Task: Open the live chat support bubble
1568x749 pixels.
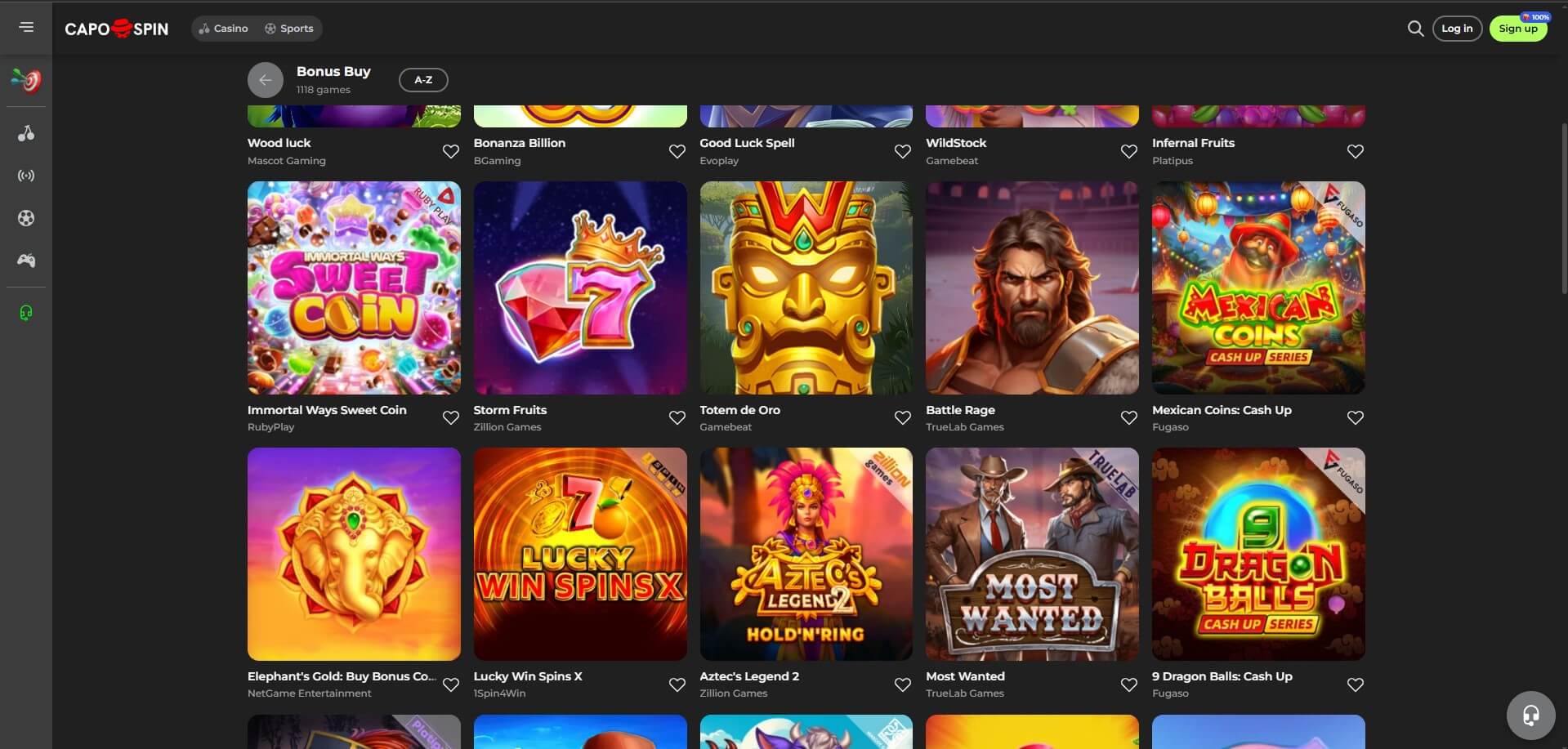Action: [x=1530, y=716]
